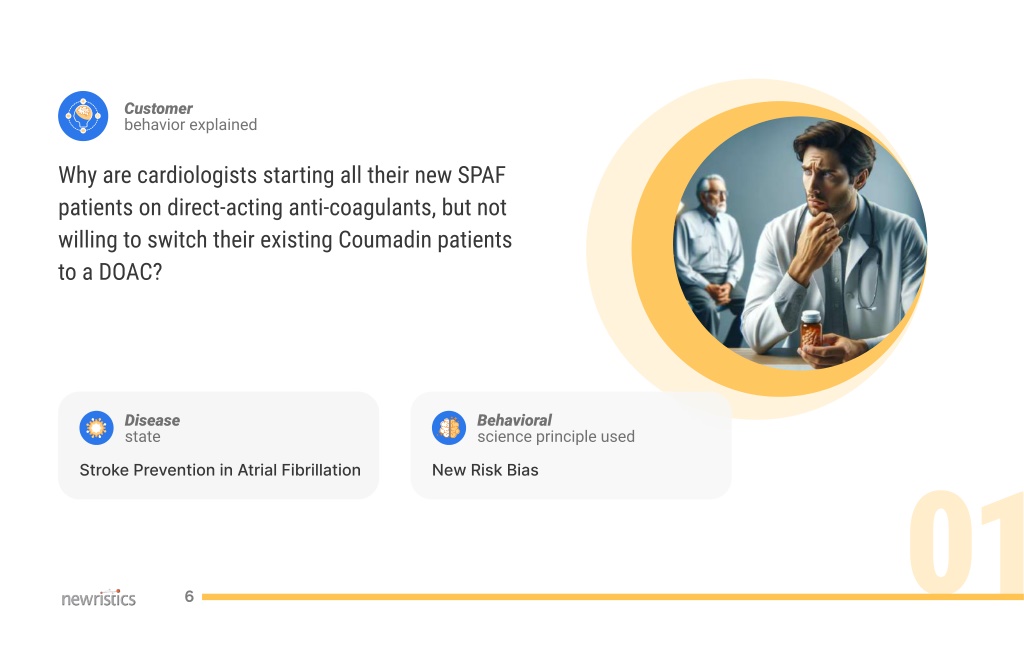The image size is (1024, 648).
Task: Click the 'Disease state' label
Action: tap(152, 428)
